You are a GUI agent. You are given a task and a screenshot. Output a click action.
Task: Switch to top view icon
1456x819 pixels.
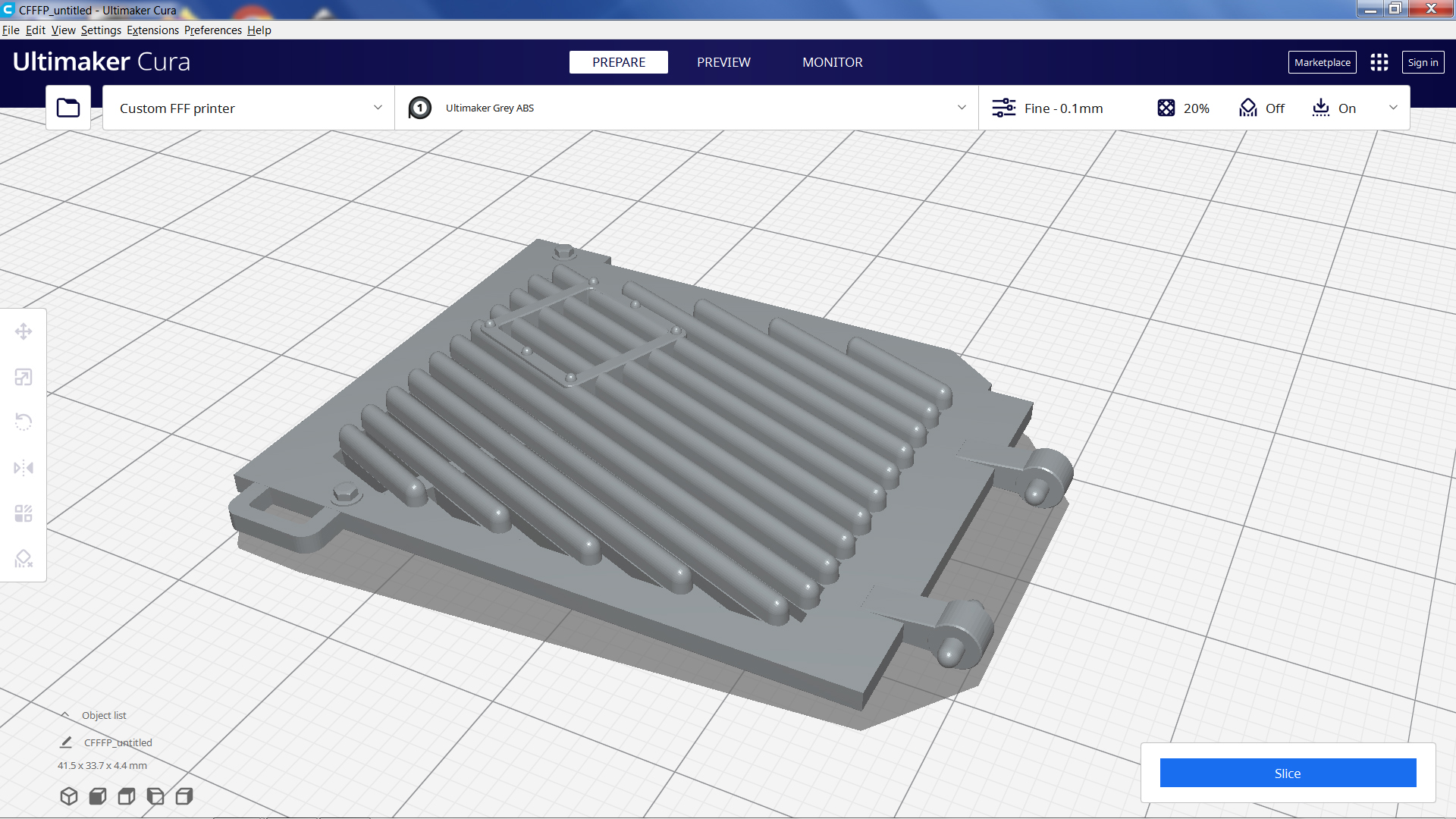(x=127, y=796)
